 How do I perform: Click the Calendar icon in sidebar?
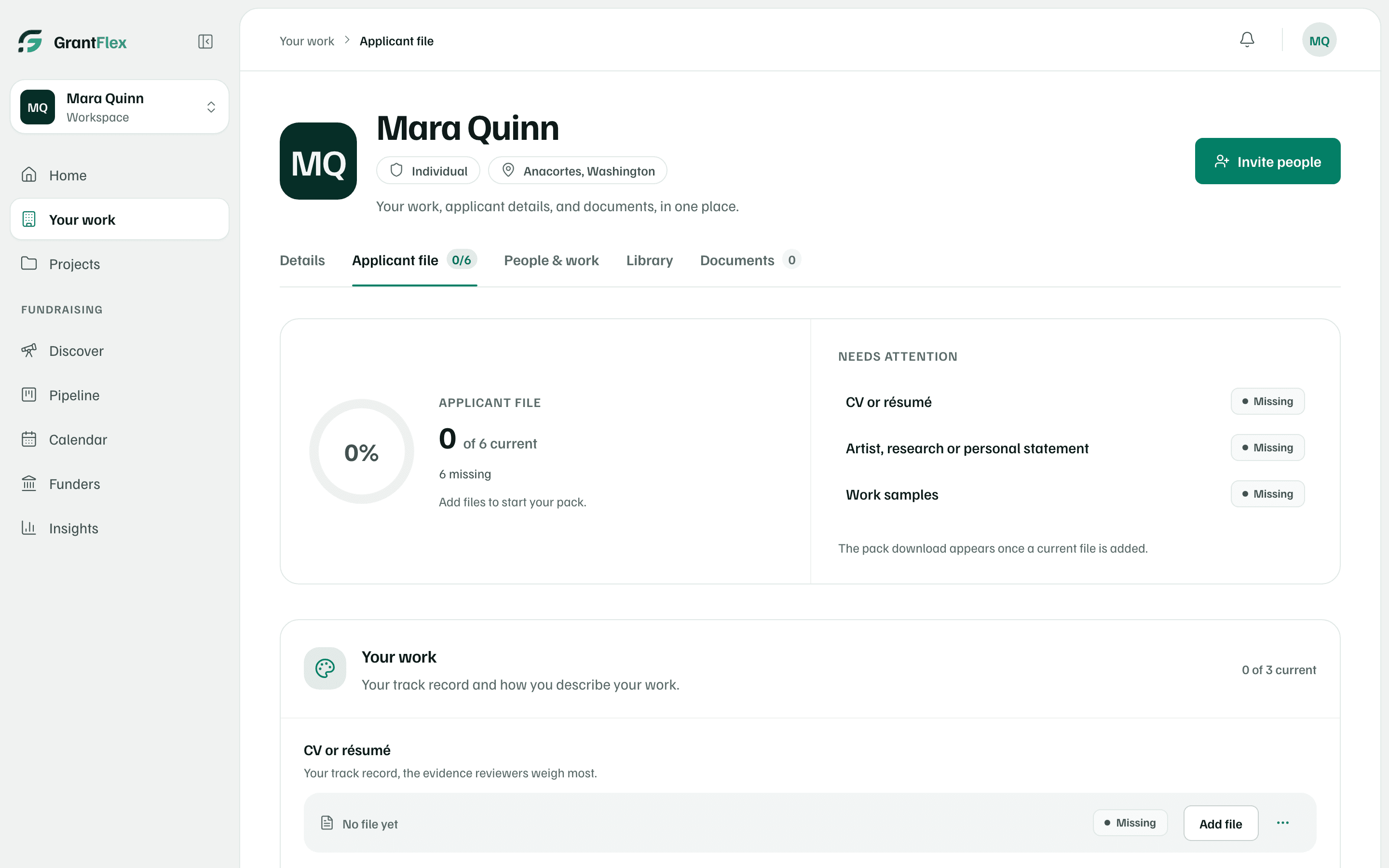(29, 439)
